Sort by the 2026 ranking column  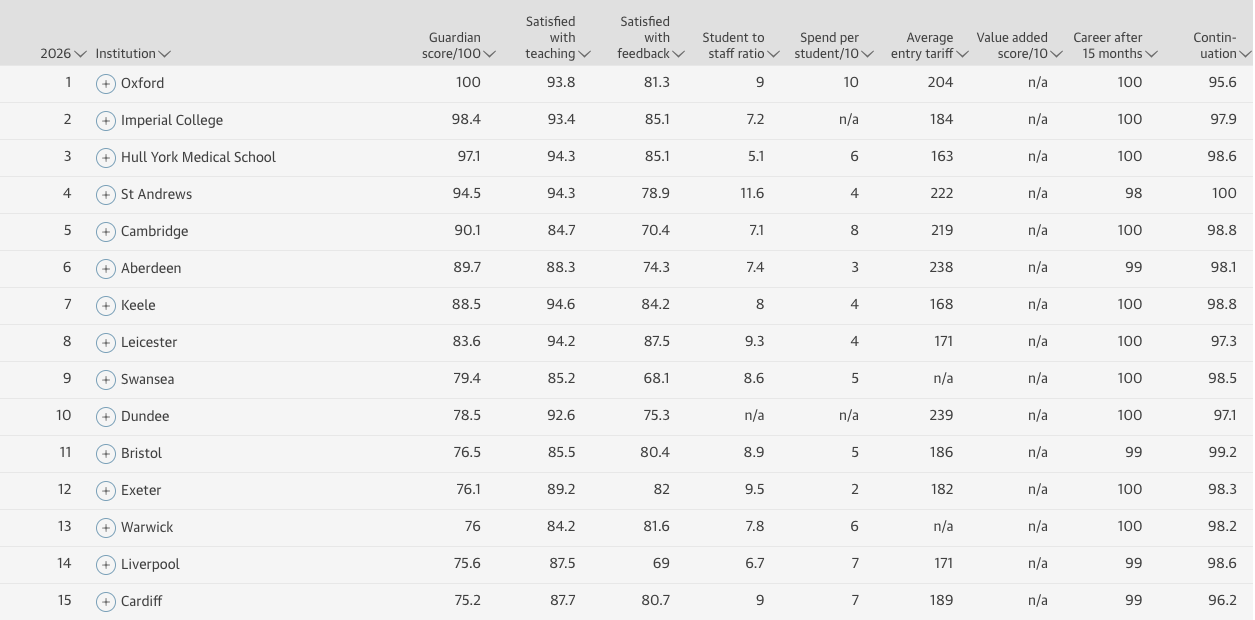(63, 54)
